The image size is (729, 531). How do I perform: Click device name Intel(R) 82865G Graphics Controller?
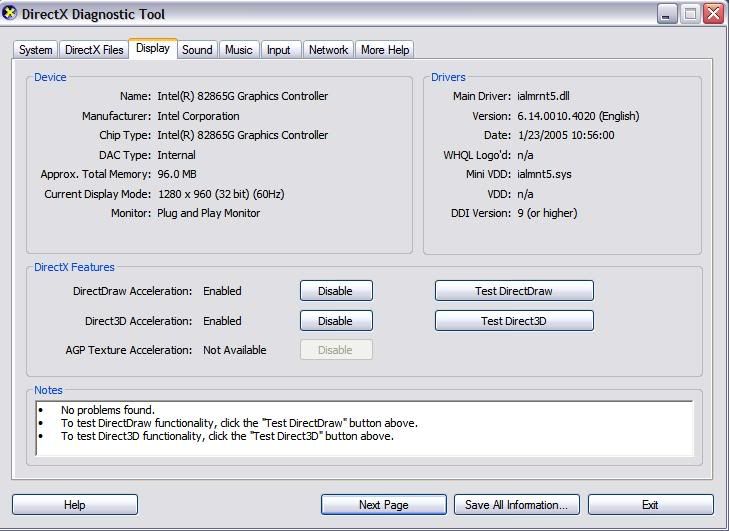(x=243, y=96)
